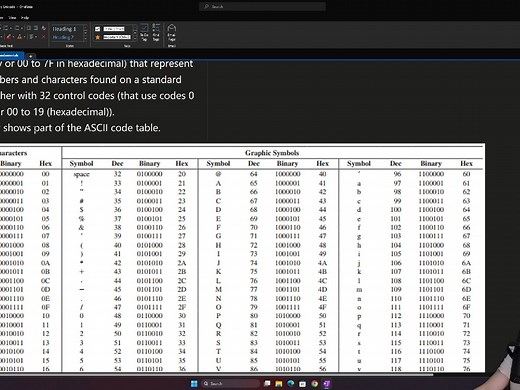520x390 pixels.
Task: Click the OneNote title bar search box
Action: click(262, 6)
